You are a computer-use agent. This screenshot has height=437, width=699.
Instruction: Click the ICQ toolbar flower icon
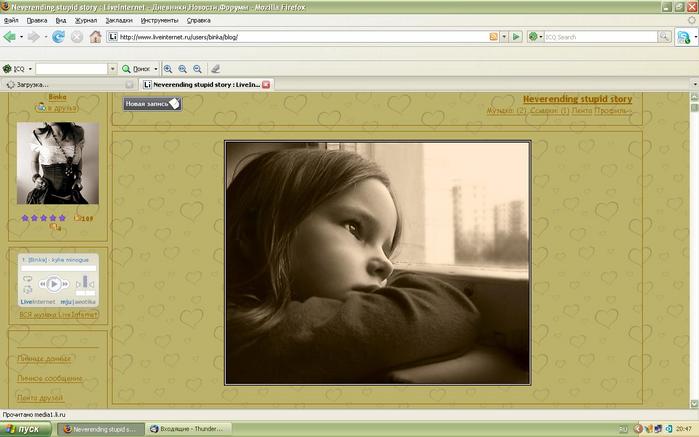coord(7,69)
